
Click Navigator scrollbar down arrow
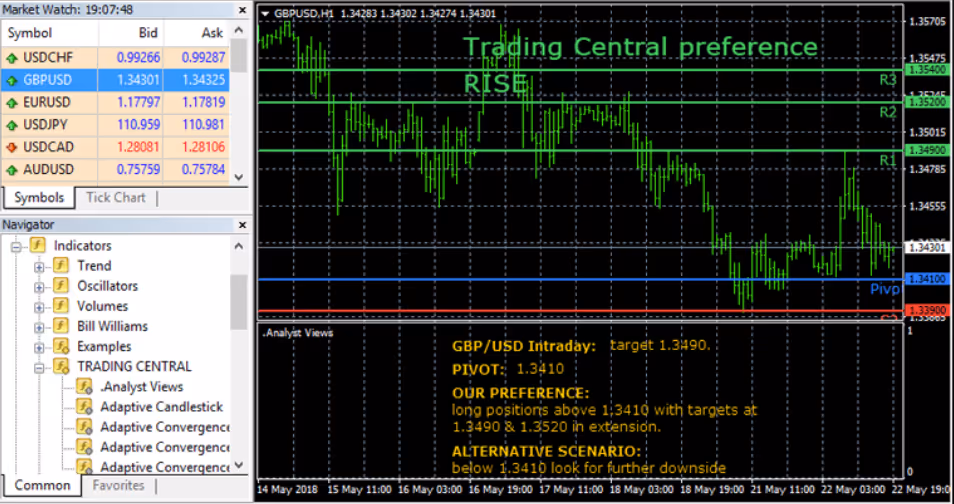[238, 465]
